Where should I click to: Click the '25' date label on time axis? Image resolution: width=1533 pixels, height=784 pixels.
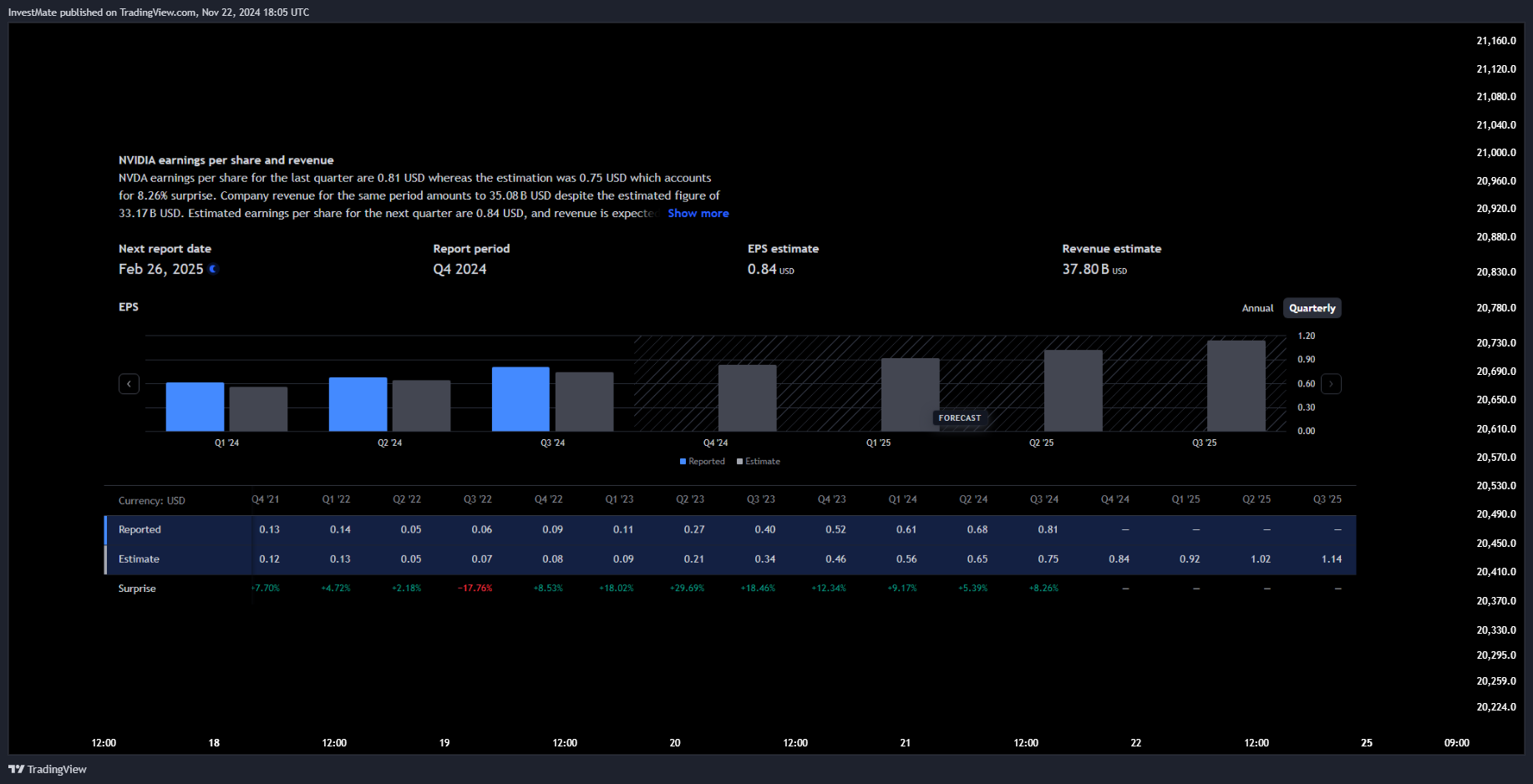[1367, 743]
